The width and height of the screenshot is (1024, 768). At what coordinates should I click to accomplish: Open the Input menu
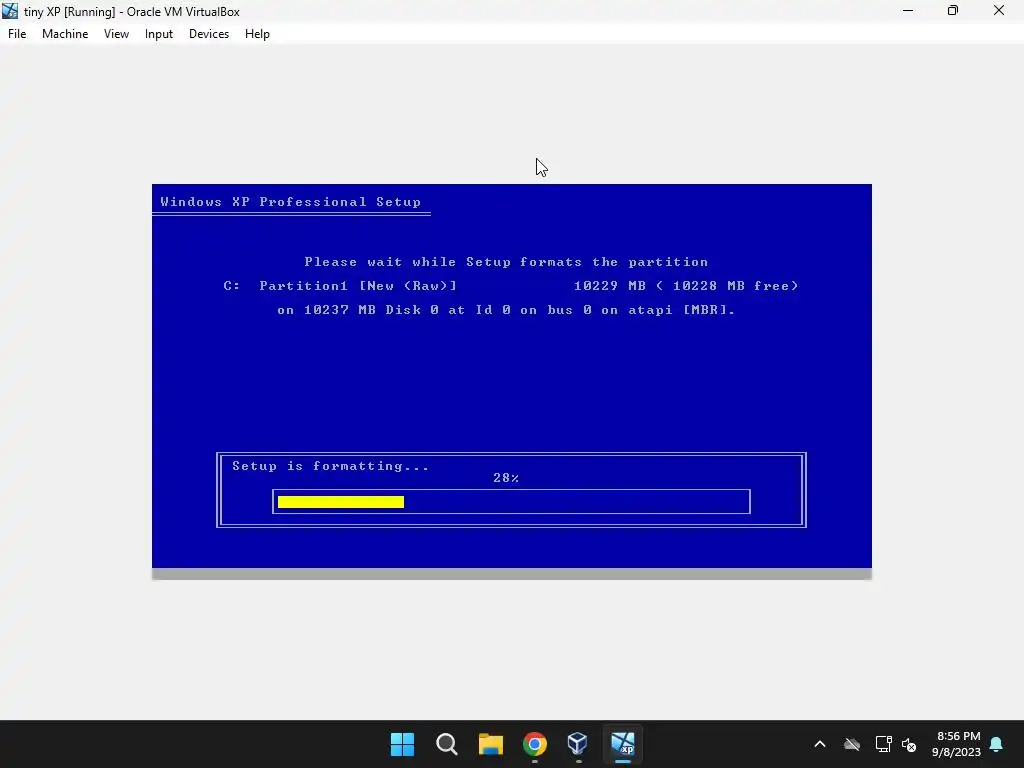159,34
